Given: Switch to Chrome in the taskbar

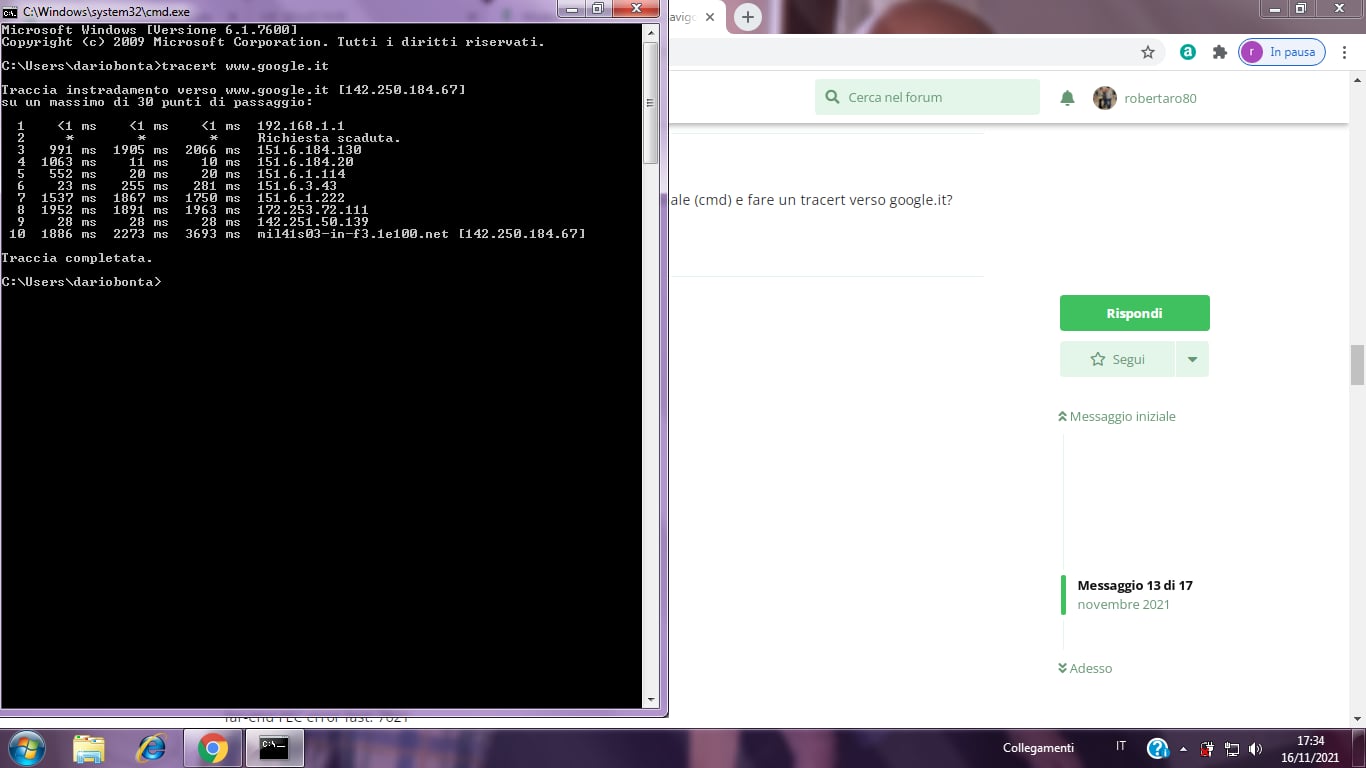Looking at the screenshot, I should 212,748.
